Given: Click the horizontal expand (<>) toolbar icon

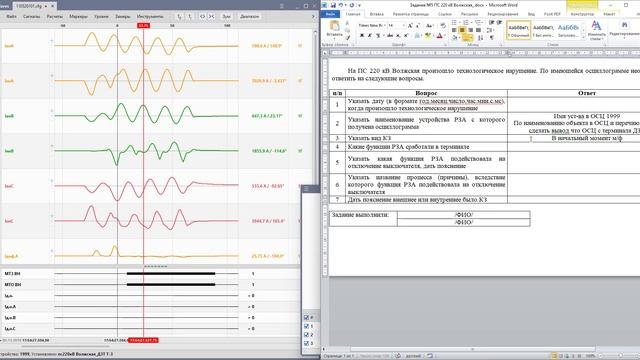Looking at the screenshot, I should (x=202, y=17).
